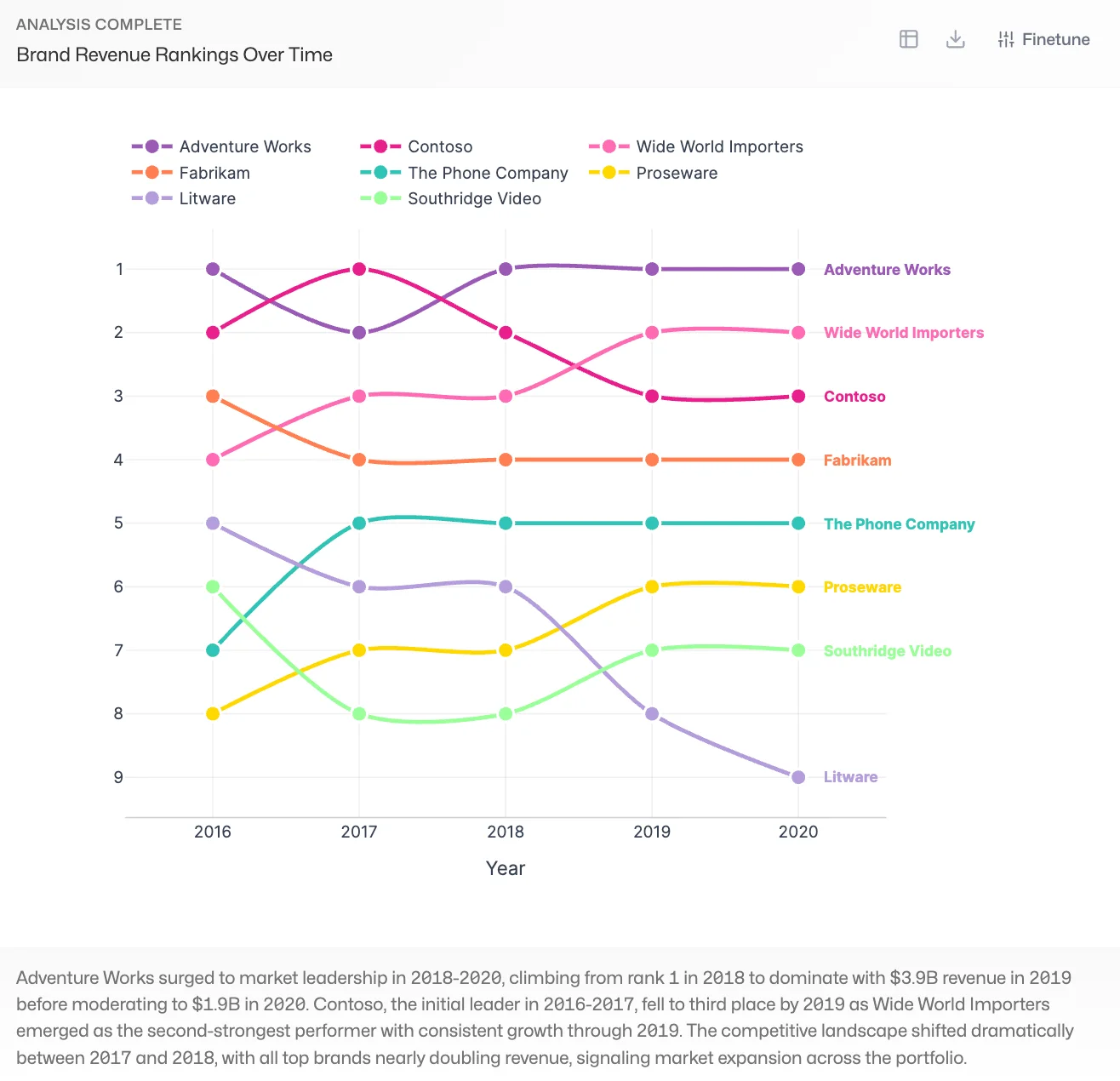
Task: Toggle The Phone Company series
Action: [x=379, y=173]
